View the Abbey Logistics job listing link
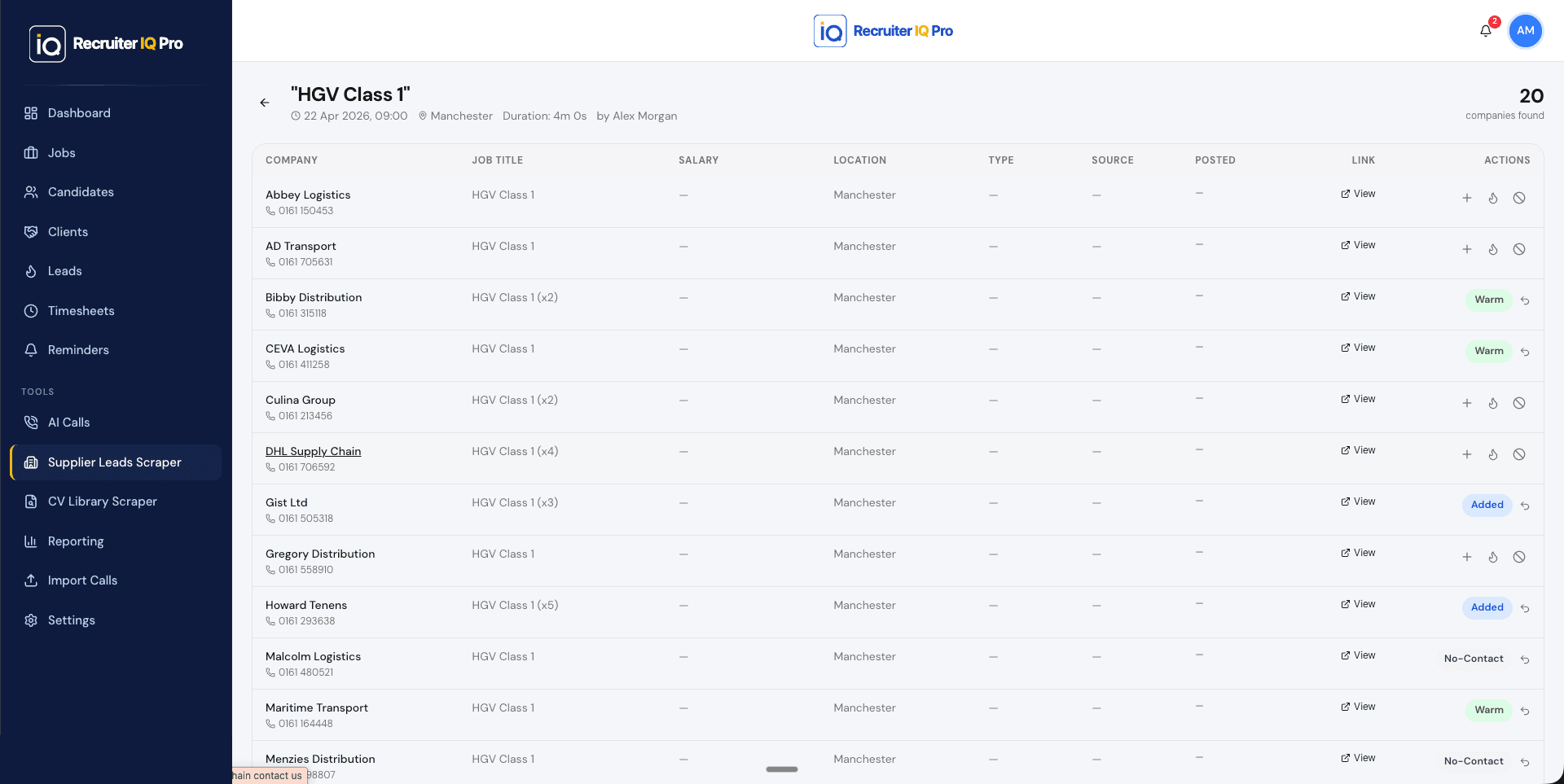Image resolution: width=1564 pixels, height=784 pixels. tap(1358, 194)
